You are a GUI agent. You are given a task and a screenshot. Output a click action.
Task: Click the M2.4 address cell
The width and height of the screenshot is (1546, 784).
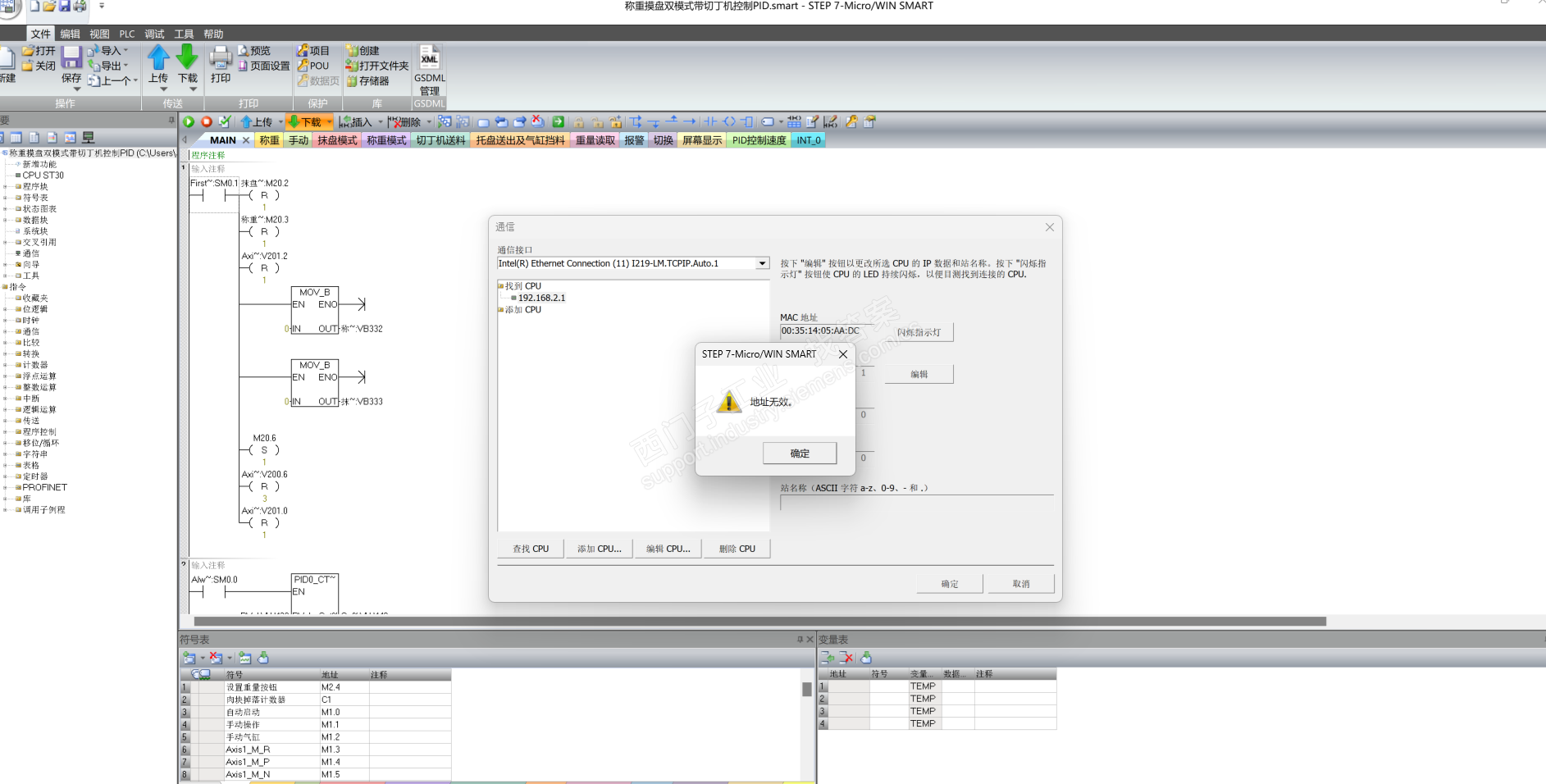point(344,687)
